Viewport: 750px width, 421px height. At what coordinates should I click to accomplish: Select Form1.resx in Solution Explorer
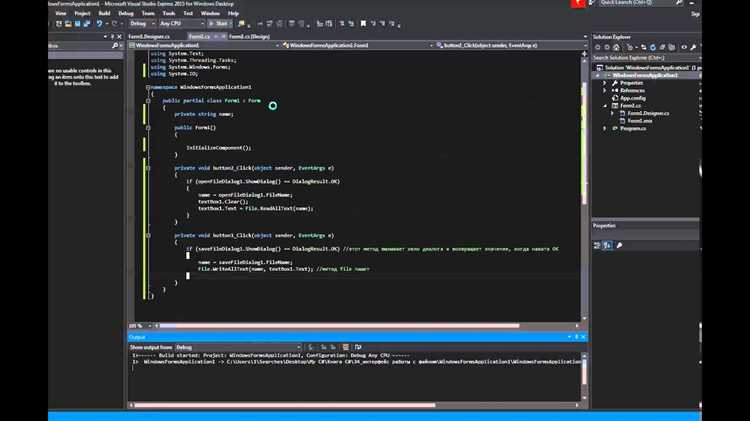tap(640, 121)
